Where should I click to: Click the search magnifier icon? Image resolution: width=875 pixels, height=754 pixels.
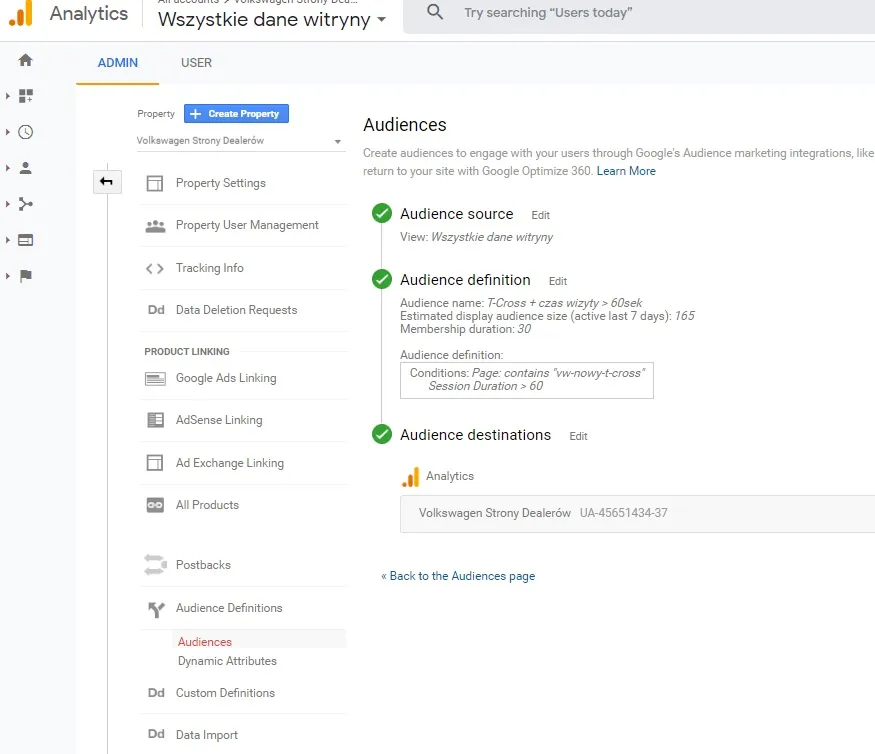click(435, 12)
